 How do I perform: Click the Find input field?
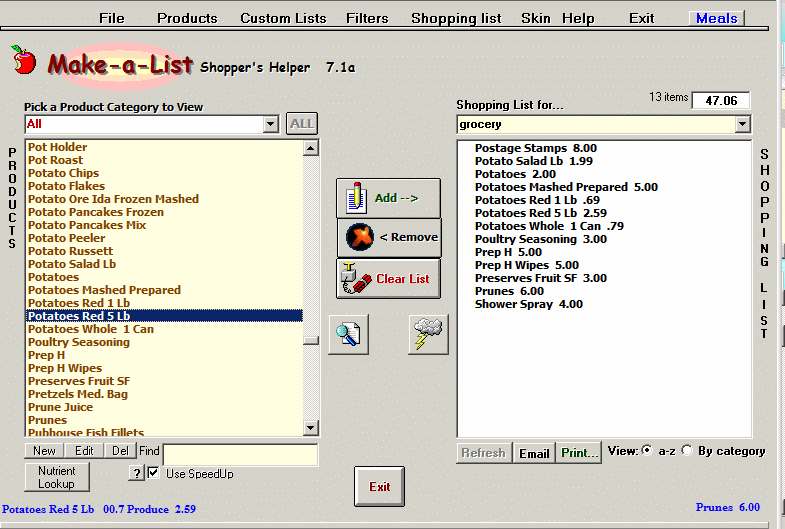[240, 455]
